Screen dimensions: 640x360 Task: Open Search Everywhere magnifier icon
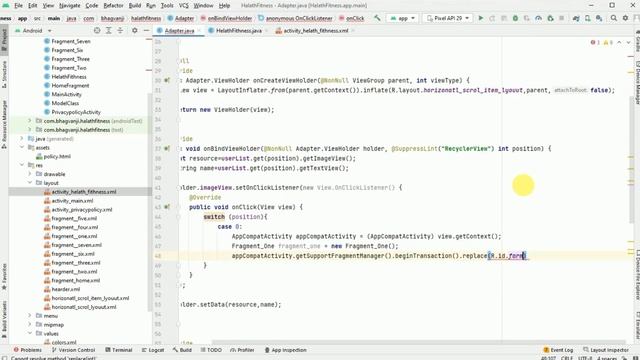point(613,18)
